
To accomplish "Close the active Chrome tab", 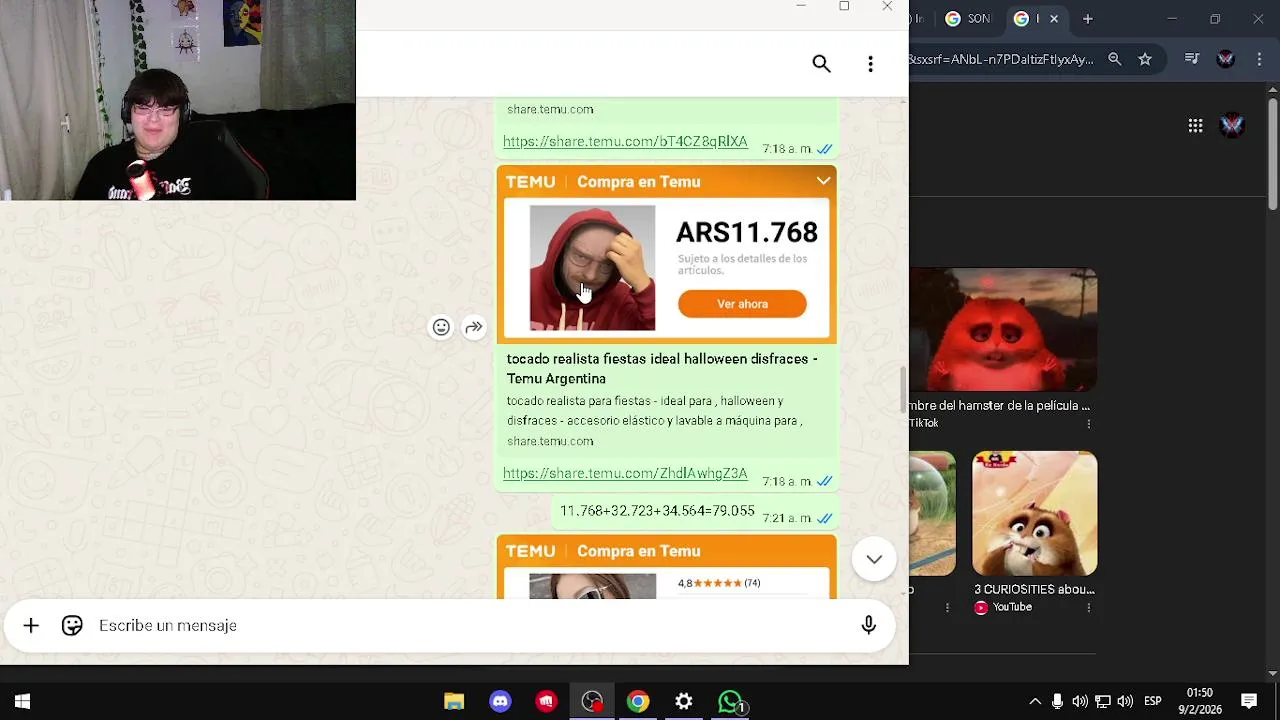I will (1053, 19).
